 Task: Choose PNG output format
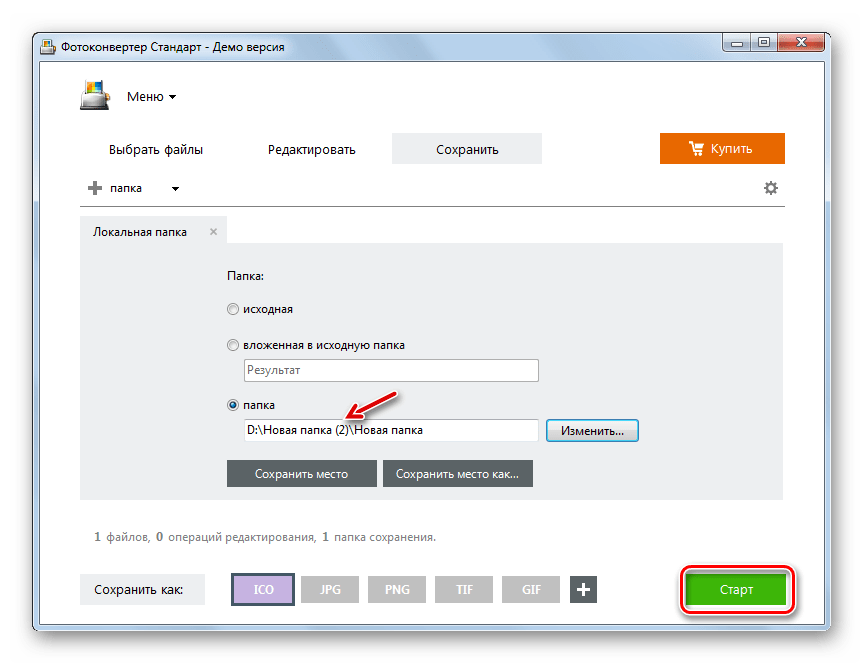pos(397,590)
